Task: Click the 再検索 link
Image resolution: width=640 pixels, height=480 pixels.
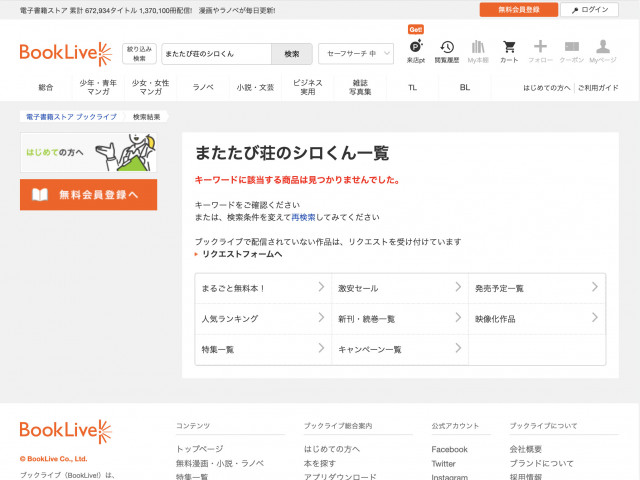Action: pos(303,217)
